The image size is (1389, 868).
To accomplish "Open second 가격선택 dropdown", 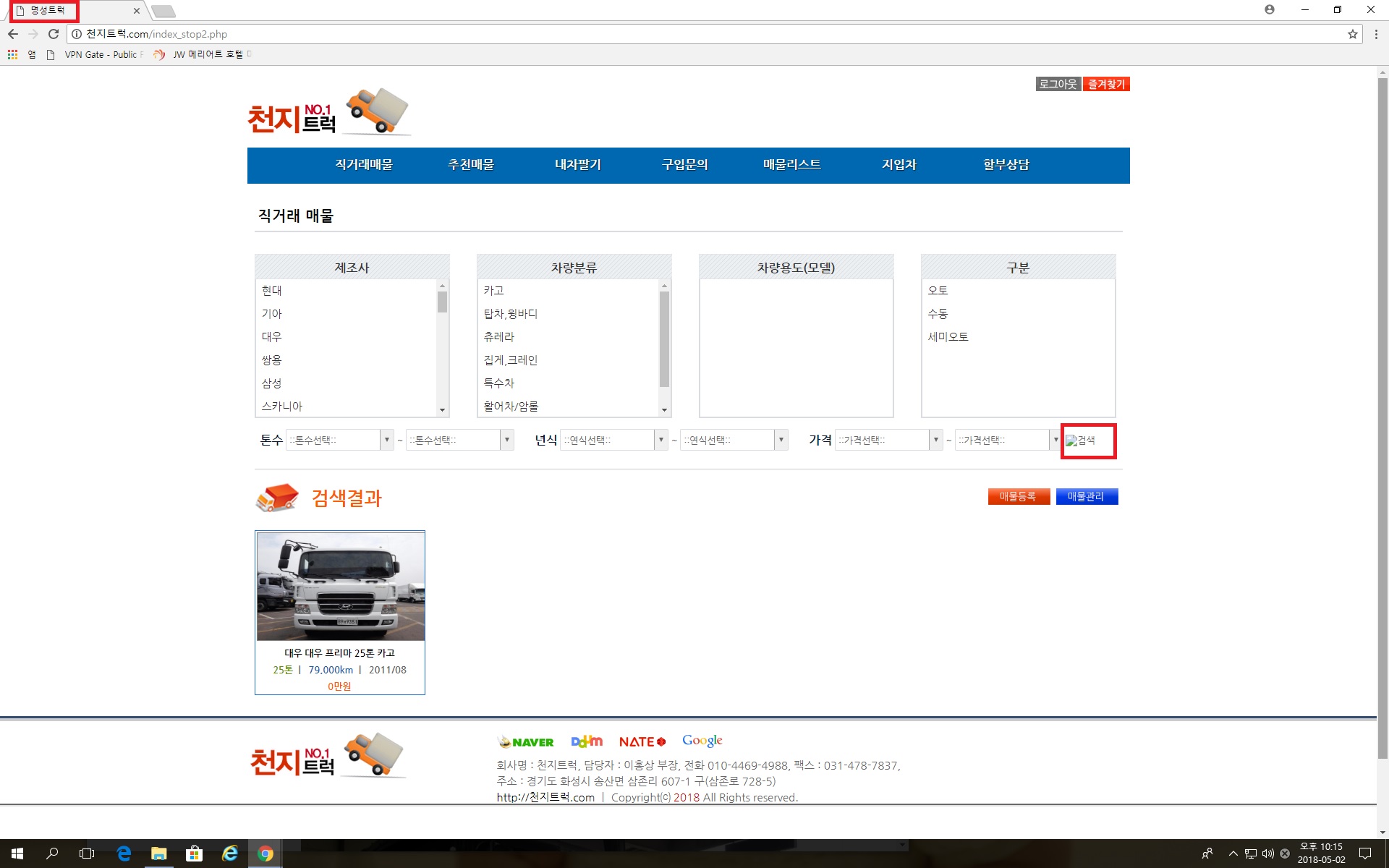I will 1008,440.
